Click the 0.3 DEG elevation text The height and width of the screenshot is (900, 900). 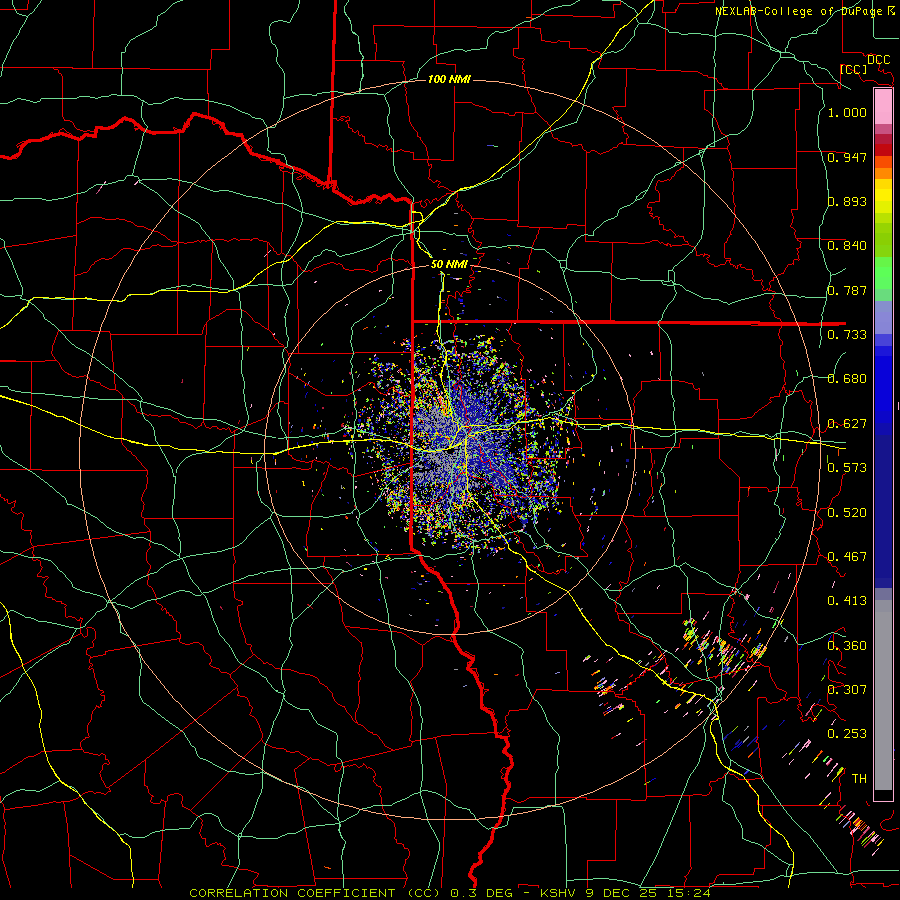[482, 893]
